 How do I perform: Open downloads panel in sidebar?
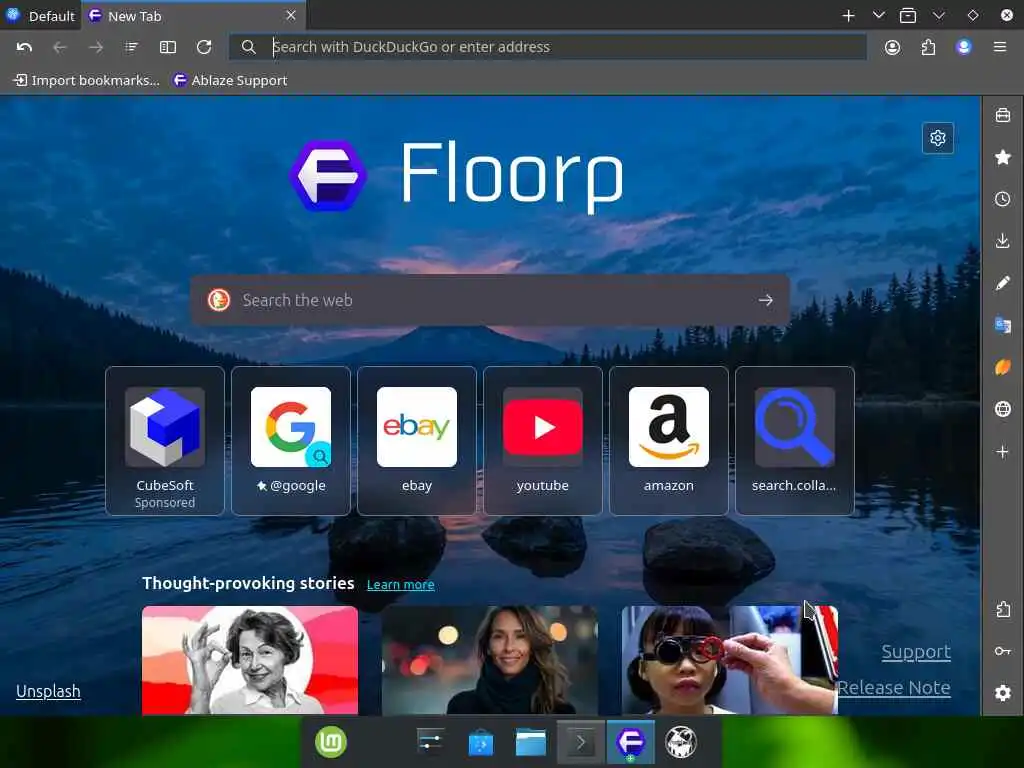point(1002,241)
